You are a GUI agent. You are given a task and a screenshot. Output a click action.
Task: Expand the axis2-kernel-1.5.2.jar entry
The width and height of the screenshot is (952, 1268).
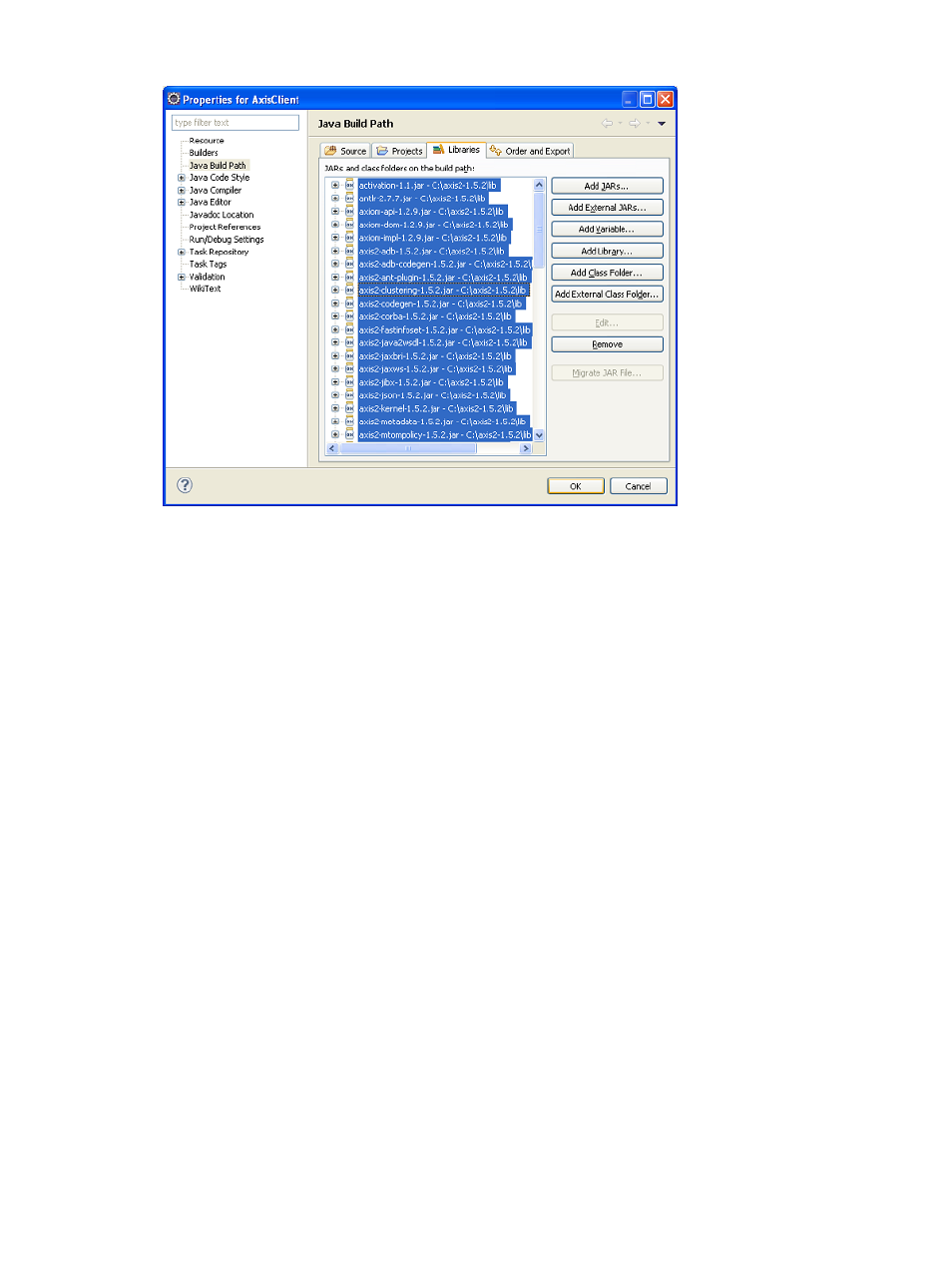point(335,408)
